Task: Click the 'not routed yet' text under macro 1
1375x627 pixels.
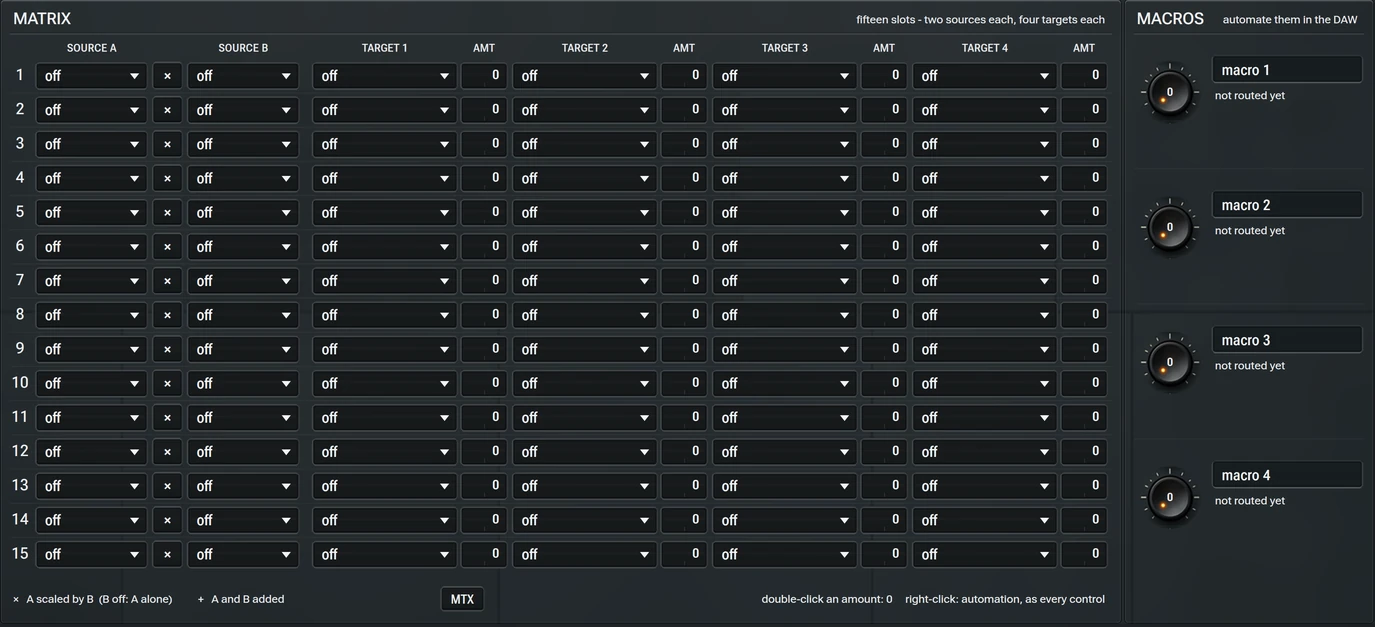Action: (x=1250, y=96)
